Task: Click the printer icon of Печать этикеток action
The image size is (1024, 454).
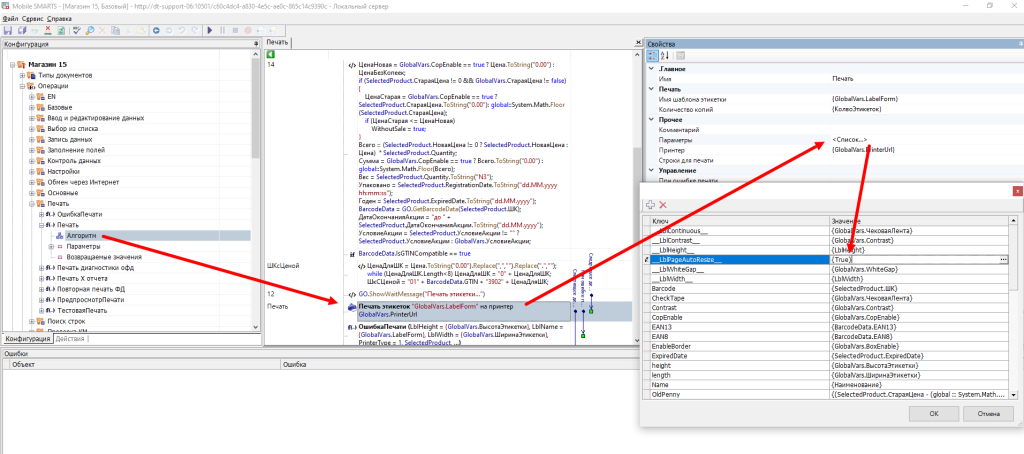Action: click(x=351, y=306)
